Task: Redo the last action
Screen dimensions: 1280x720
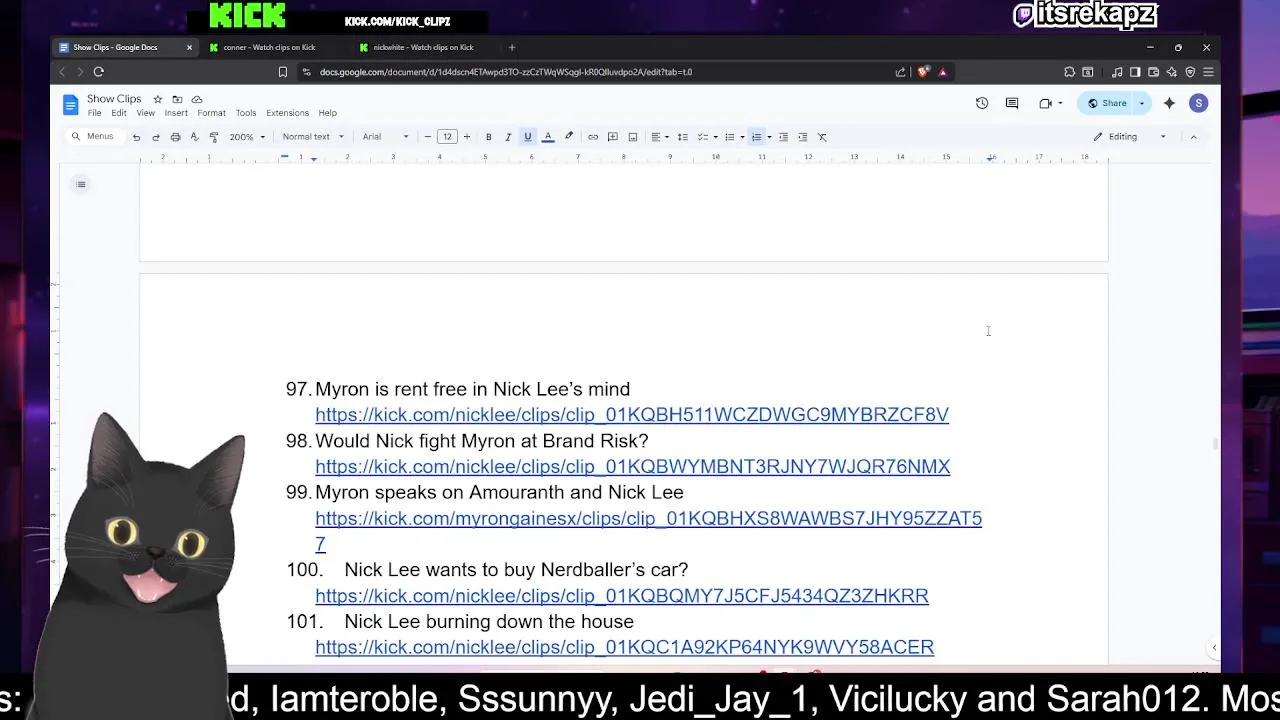Action: click(156, 137)
